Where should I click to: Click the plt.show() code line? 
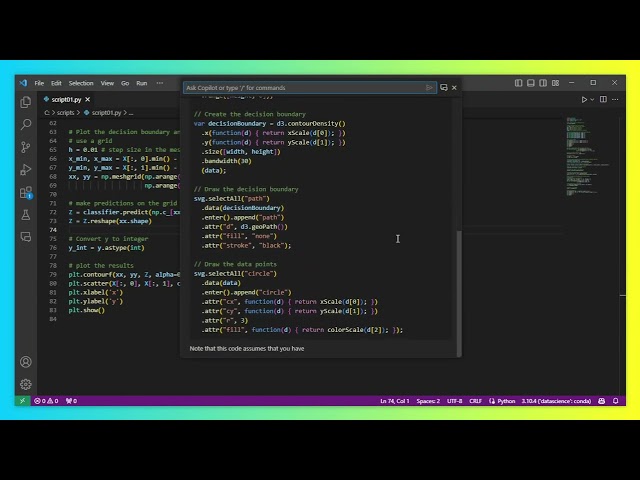click(87, 310)
